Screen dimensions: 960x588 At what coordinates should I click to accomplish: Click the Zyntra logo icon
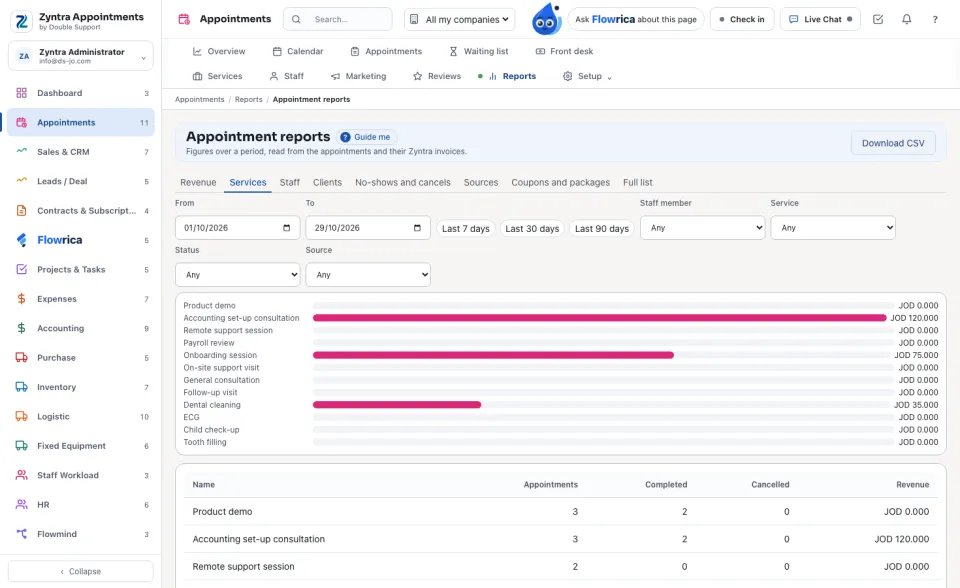coord(22,21)
